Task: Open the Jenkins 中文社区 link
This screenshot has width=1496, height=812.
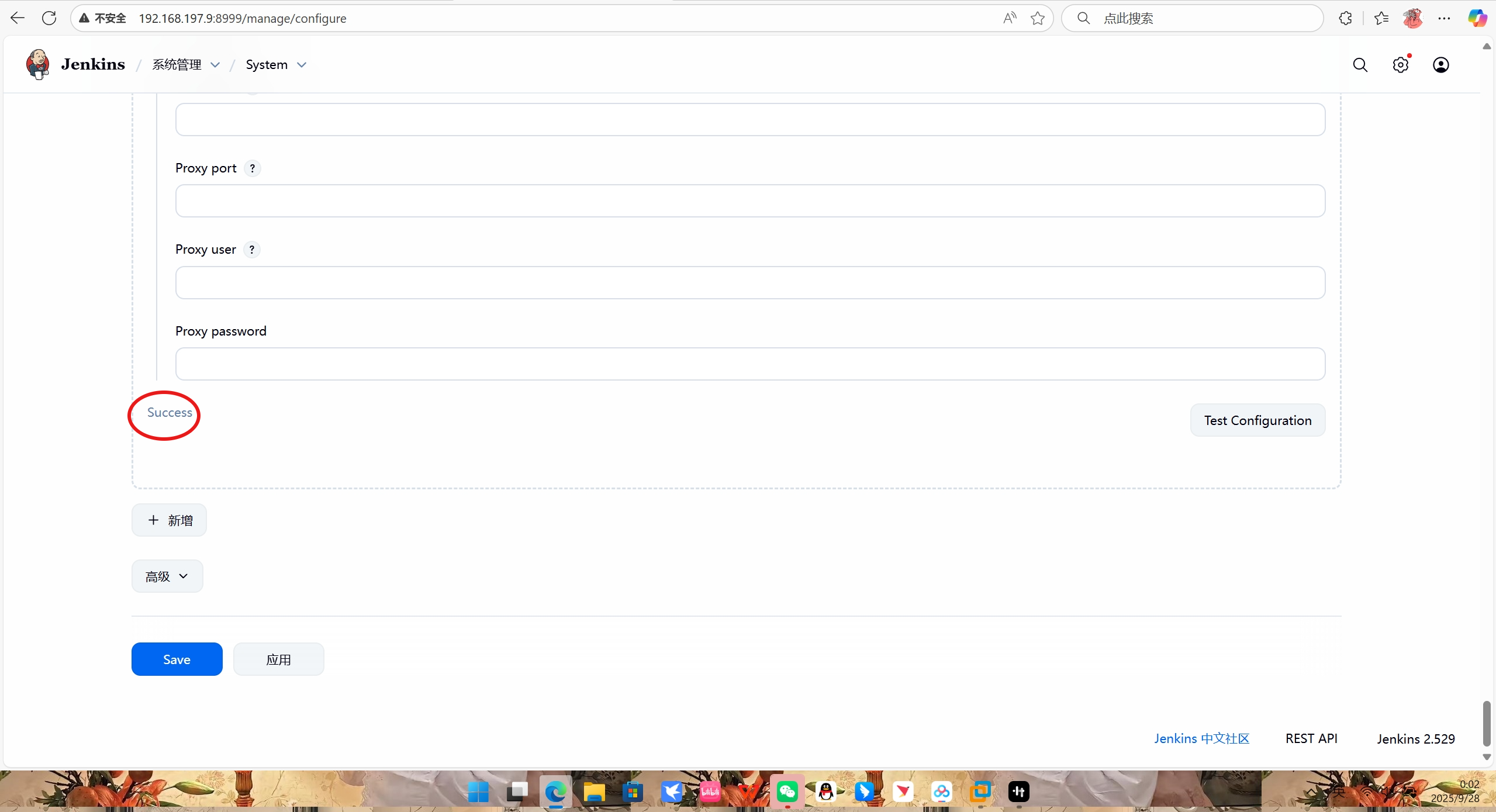Action: (1201, 738)
